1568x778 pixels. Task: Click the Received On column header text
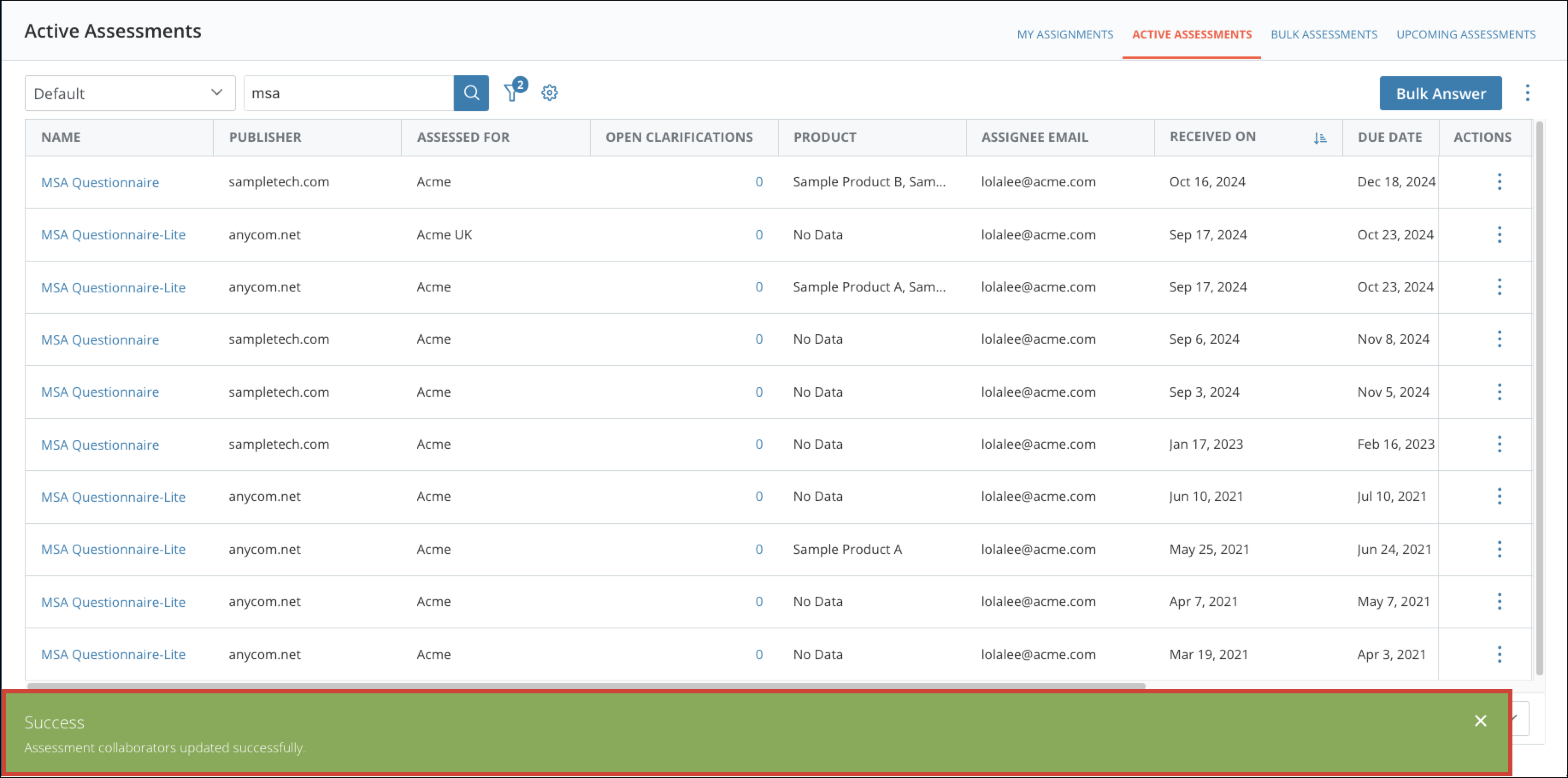click(x=1212, y=137)
